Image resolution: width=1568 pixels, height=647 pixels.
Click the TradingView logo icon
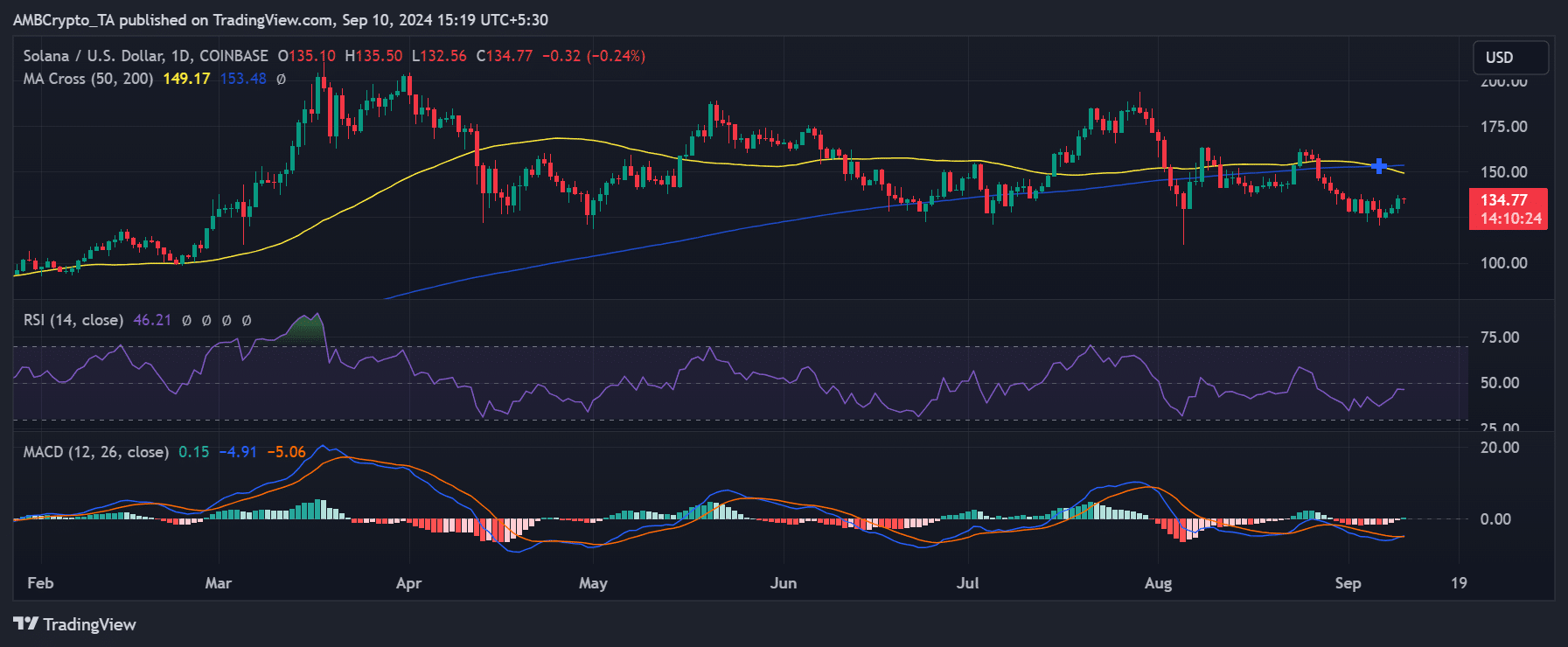click(25, 623)
